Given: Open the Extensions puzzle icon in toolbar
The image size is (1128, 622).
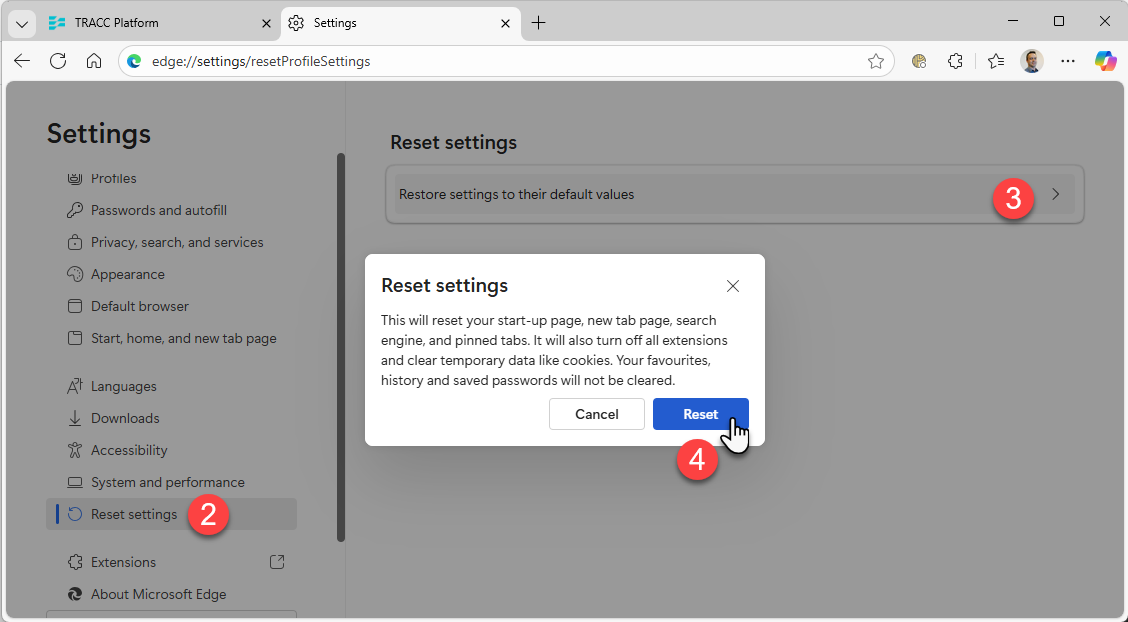Looking at the screenshot, I should point(955,61).
